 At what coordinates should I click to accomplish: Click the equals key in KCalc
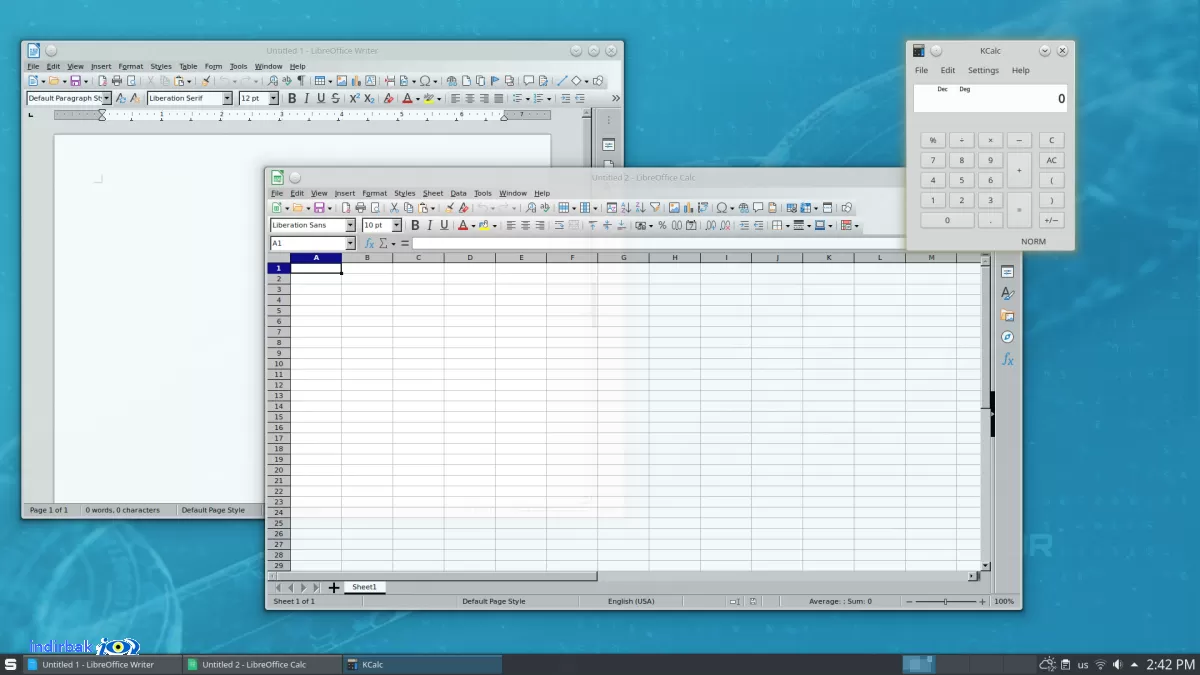coord(1019,210)
